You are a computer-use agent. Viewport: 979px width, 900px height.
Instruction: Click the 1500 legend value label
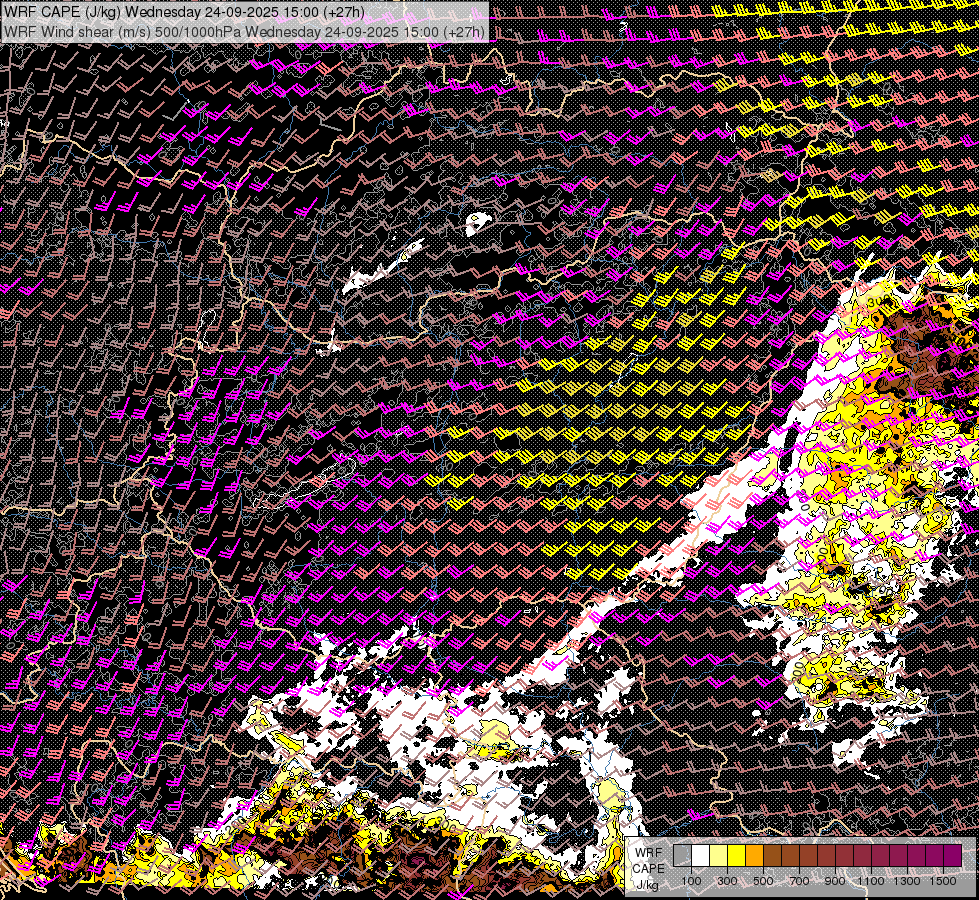(x=943, y=881)
